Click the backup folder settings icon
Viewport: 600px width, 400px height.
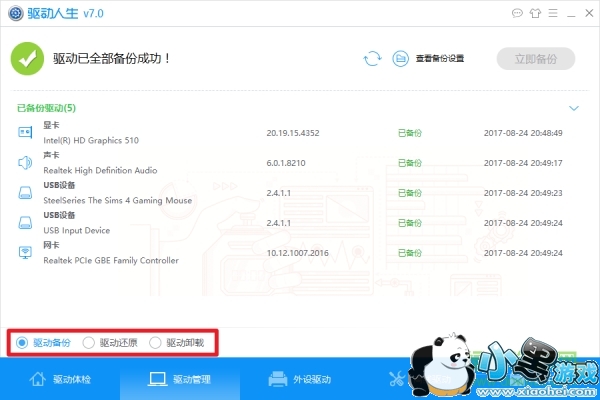tap(401, 59)
